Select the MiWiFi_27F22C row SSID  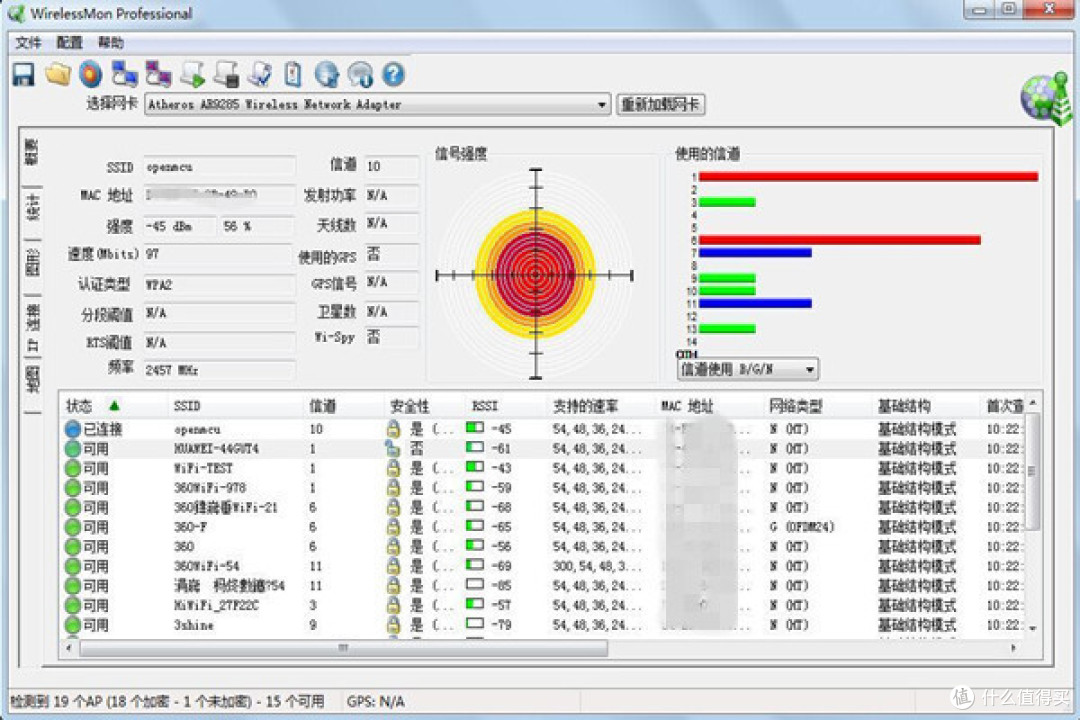216,606
